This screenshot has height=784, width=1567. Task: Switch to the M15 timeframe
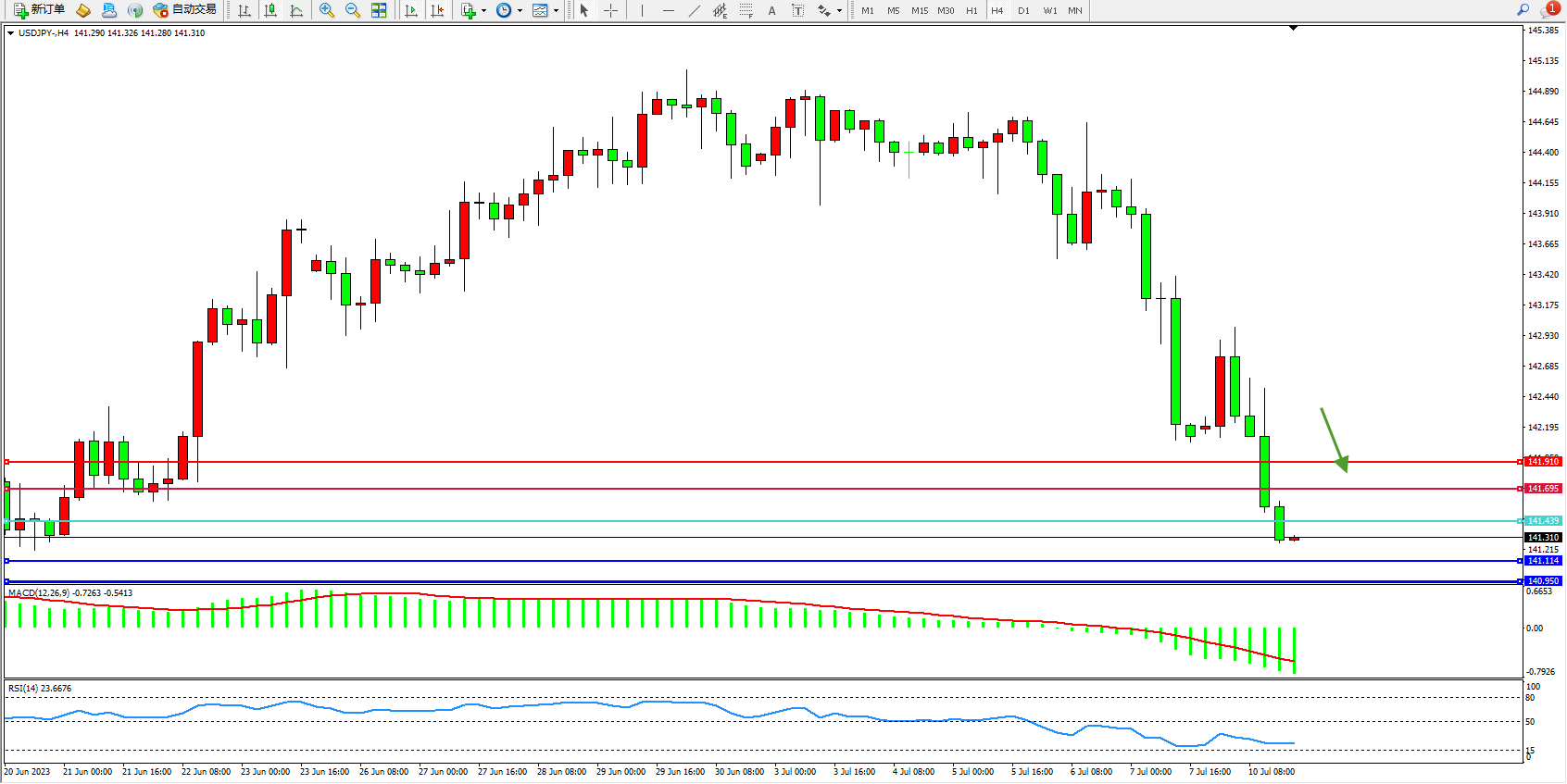click(x=919, y=10)
